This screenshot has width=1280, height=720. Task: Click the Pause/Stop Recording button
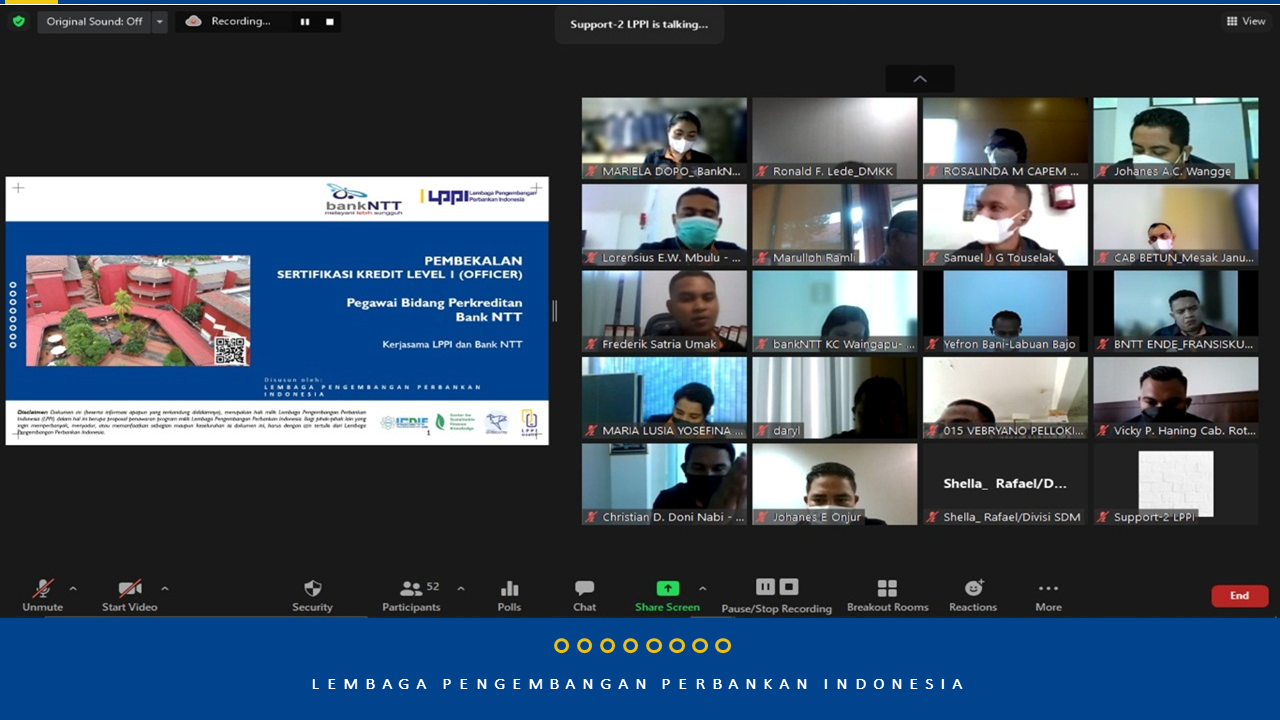pos(777,595)
